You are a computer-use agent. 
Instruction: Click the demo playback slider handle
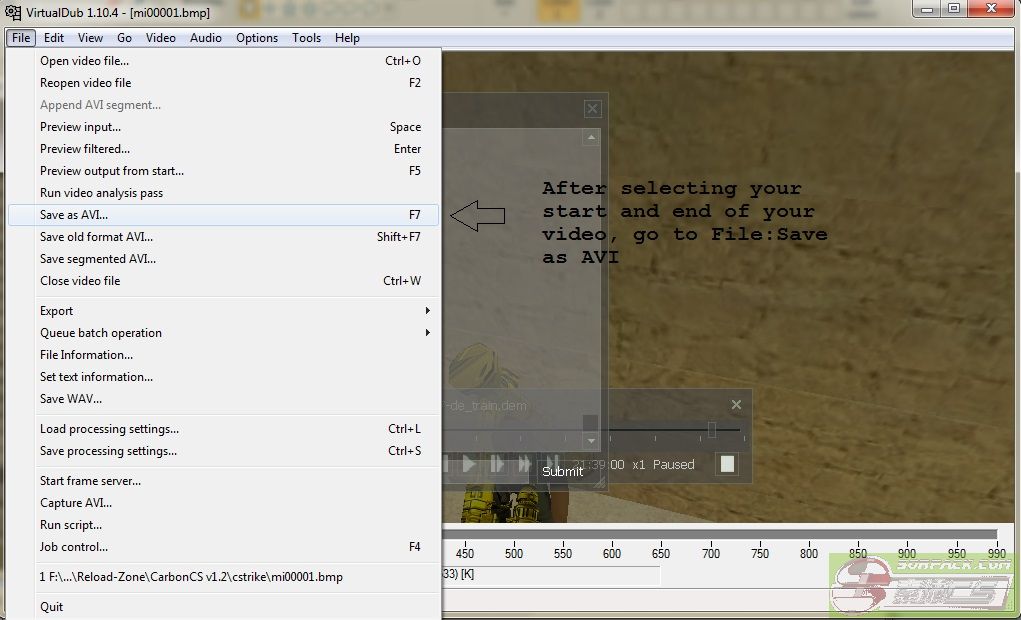712,429
